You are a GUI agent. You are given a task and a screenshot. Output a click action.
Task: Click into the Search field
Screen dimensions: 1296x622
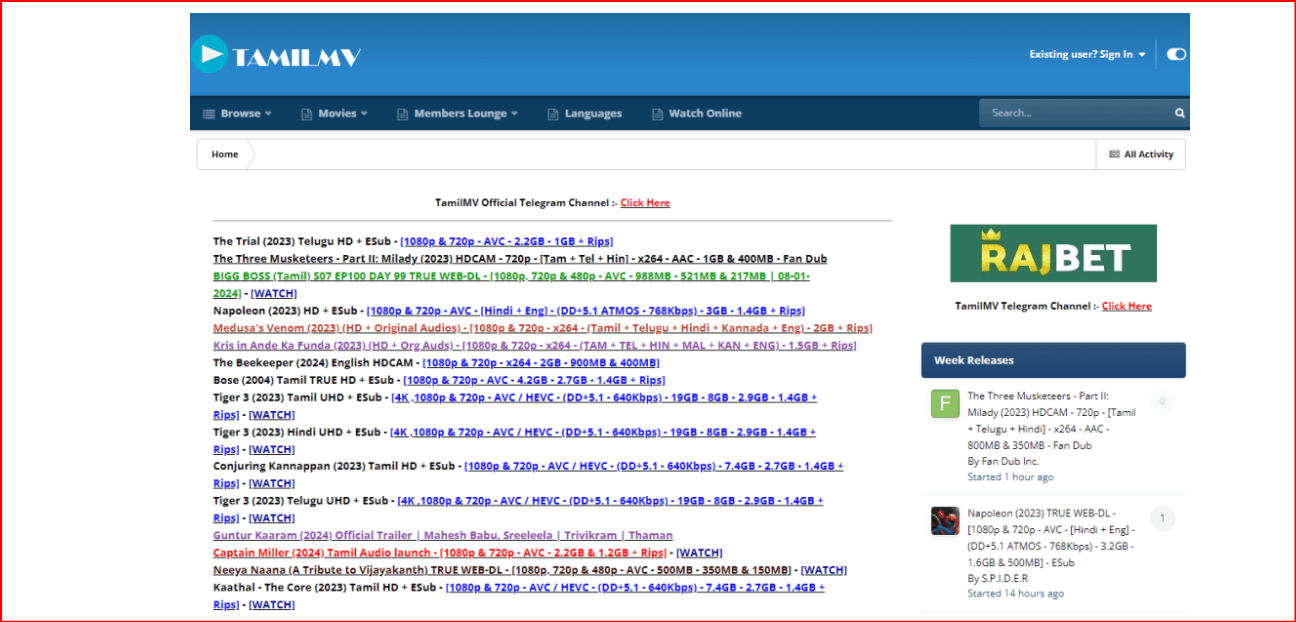click(x=1076, y=113)
